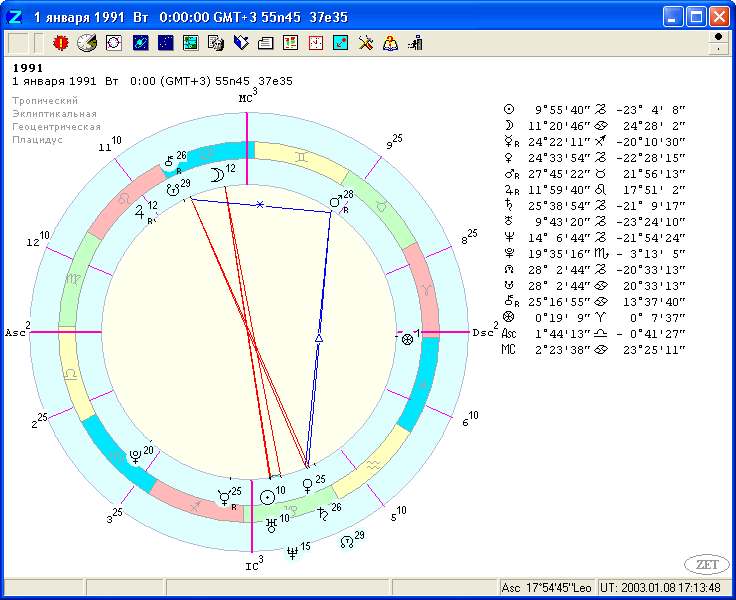Select the Asc row 1°44'13" in table
This screenshot has width=736, height=600.
point(594,334)
